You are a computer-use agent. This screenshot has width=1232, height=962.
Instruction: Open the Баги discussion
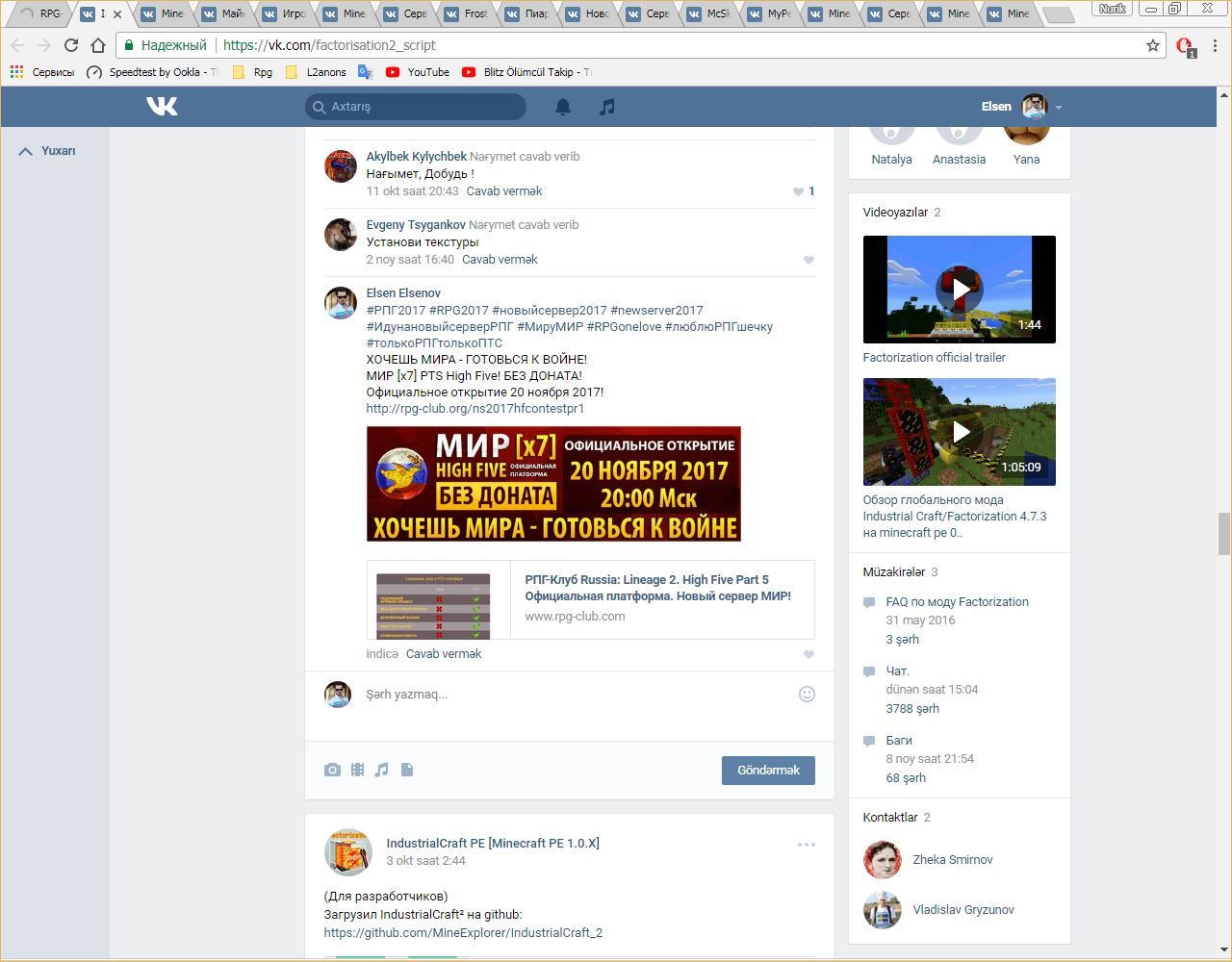[899, 741]
